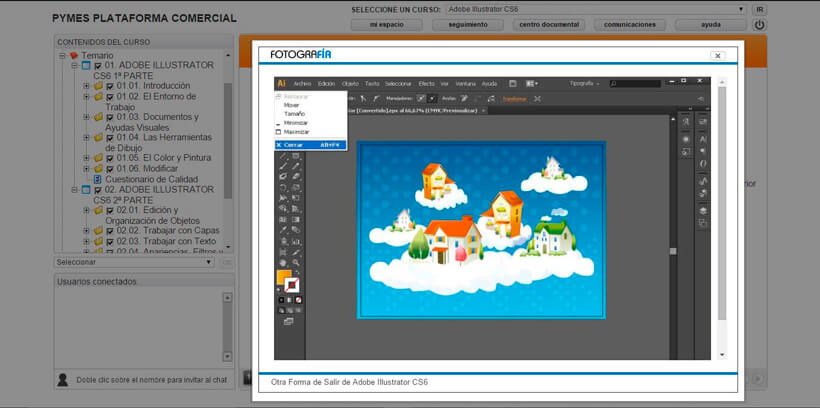Click the folder icon of 01.01. Introducción
The image size is (820, 408).
pos(98,85)
